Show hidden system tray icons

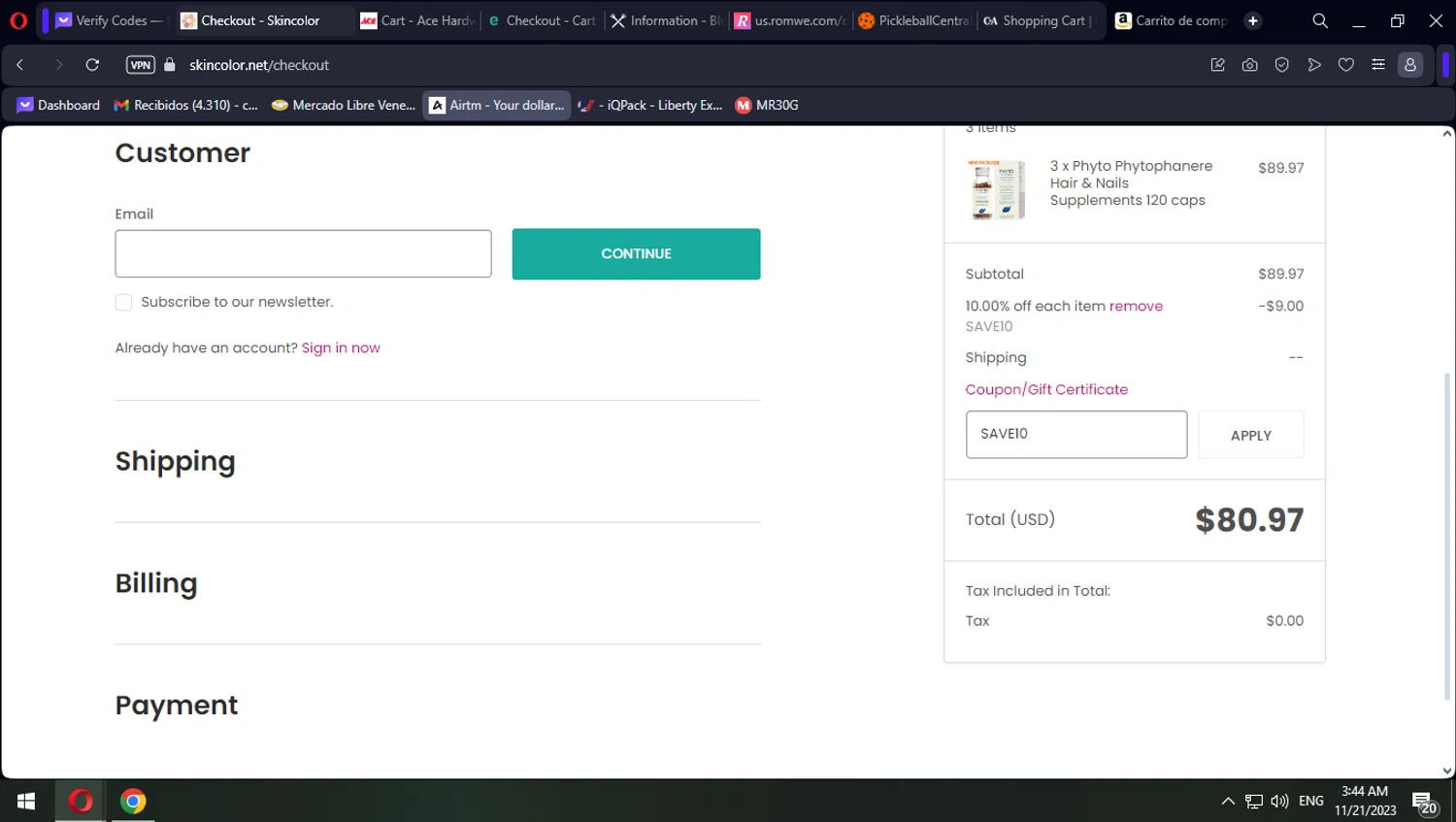coord(1228,801)
